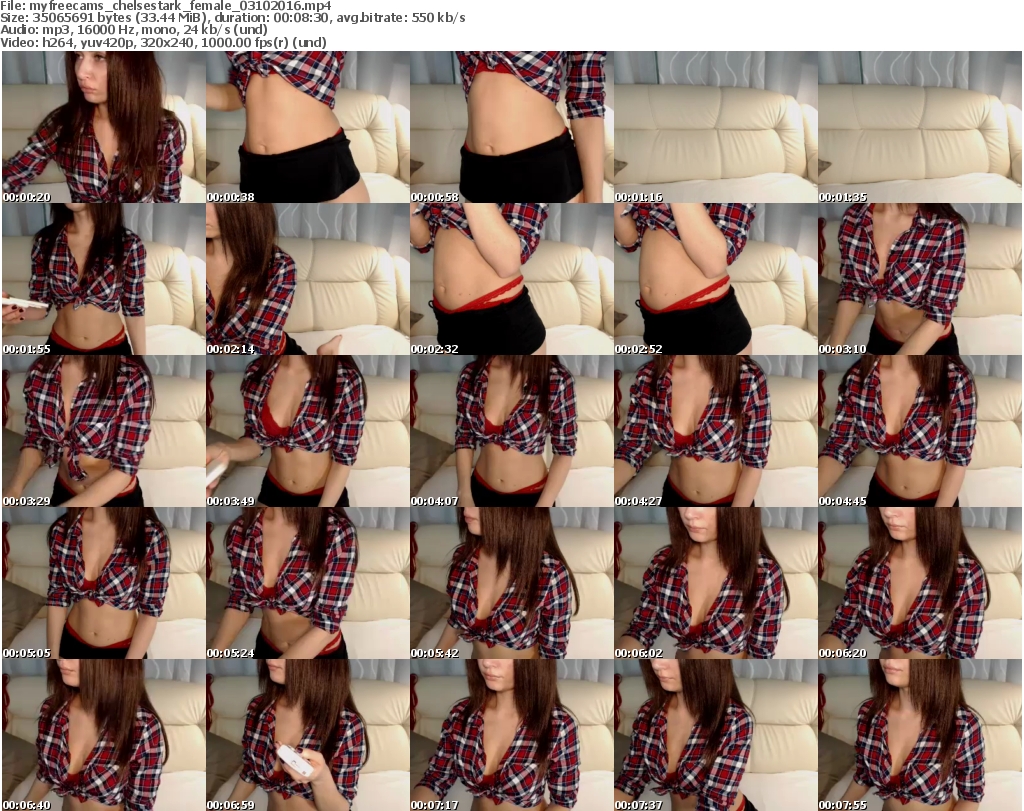Select the thumbnail at 00:05:24

(308, 583)
